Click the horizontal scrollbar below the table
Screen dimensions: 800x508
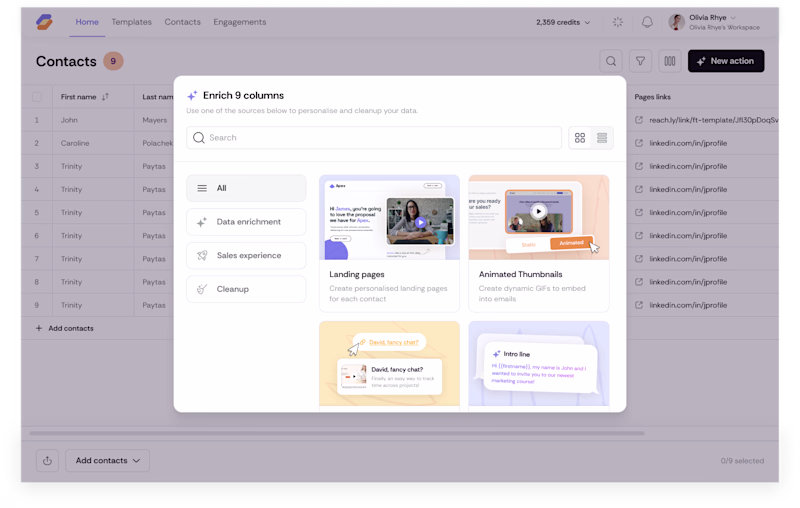click(x=337, y=434)
